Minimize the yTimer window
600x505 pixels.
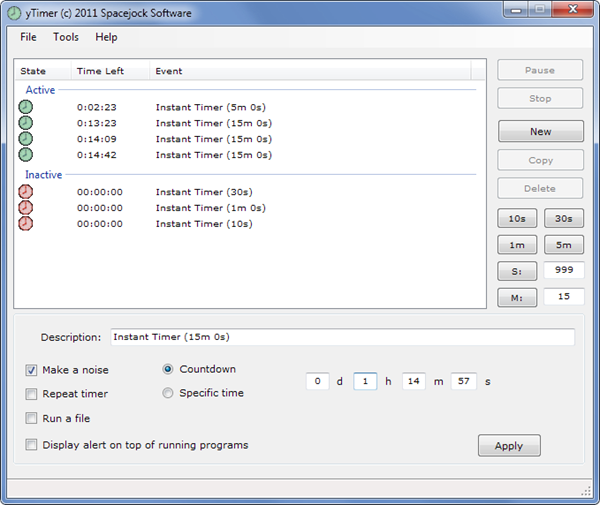[516, 9]
